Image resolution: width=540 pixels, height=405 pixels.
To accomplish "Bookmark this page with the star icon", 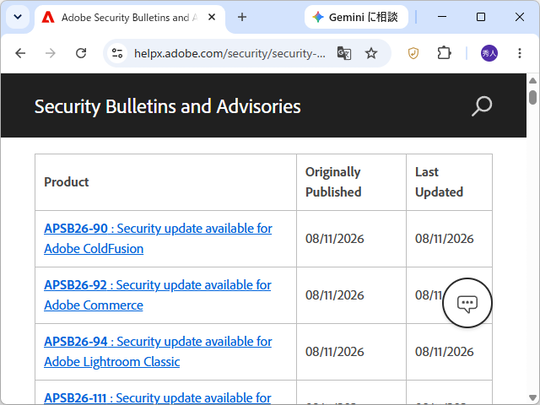I will 371,53.
